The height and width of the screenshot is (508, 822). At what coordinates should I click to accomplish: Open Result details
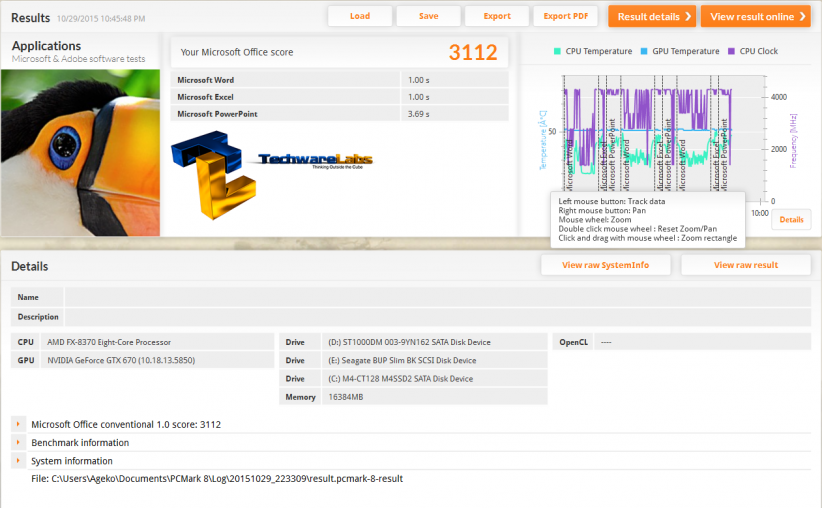(x=652, y=17)
